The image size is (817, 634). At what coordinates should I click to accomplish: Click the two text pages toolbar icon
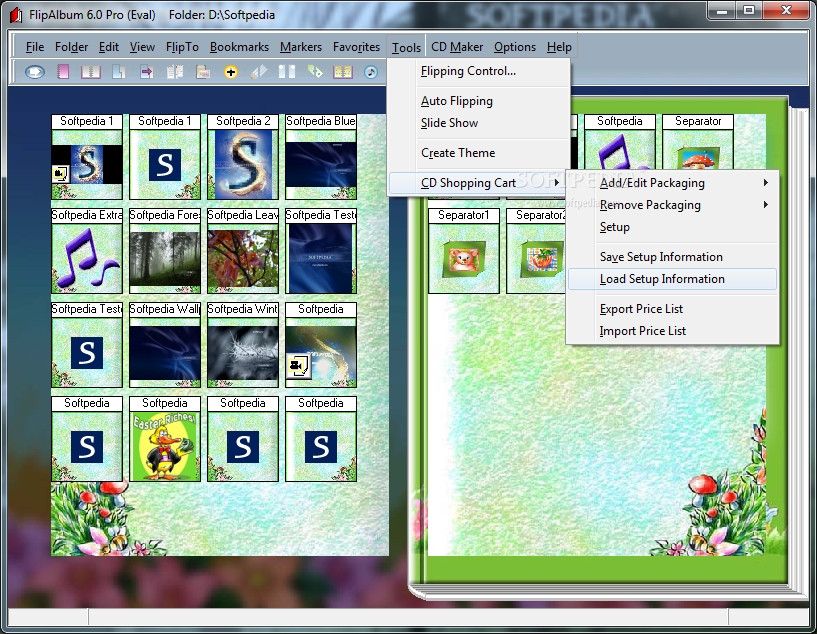pyautogui.click(x=175, y=71)
